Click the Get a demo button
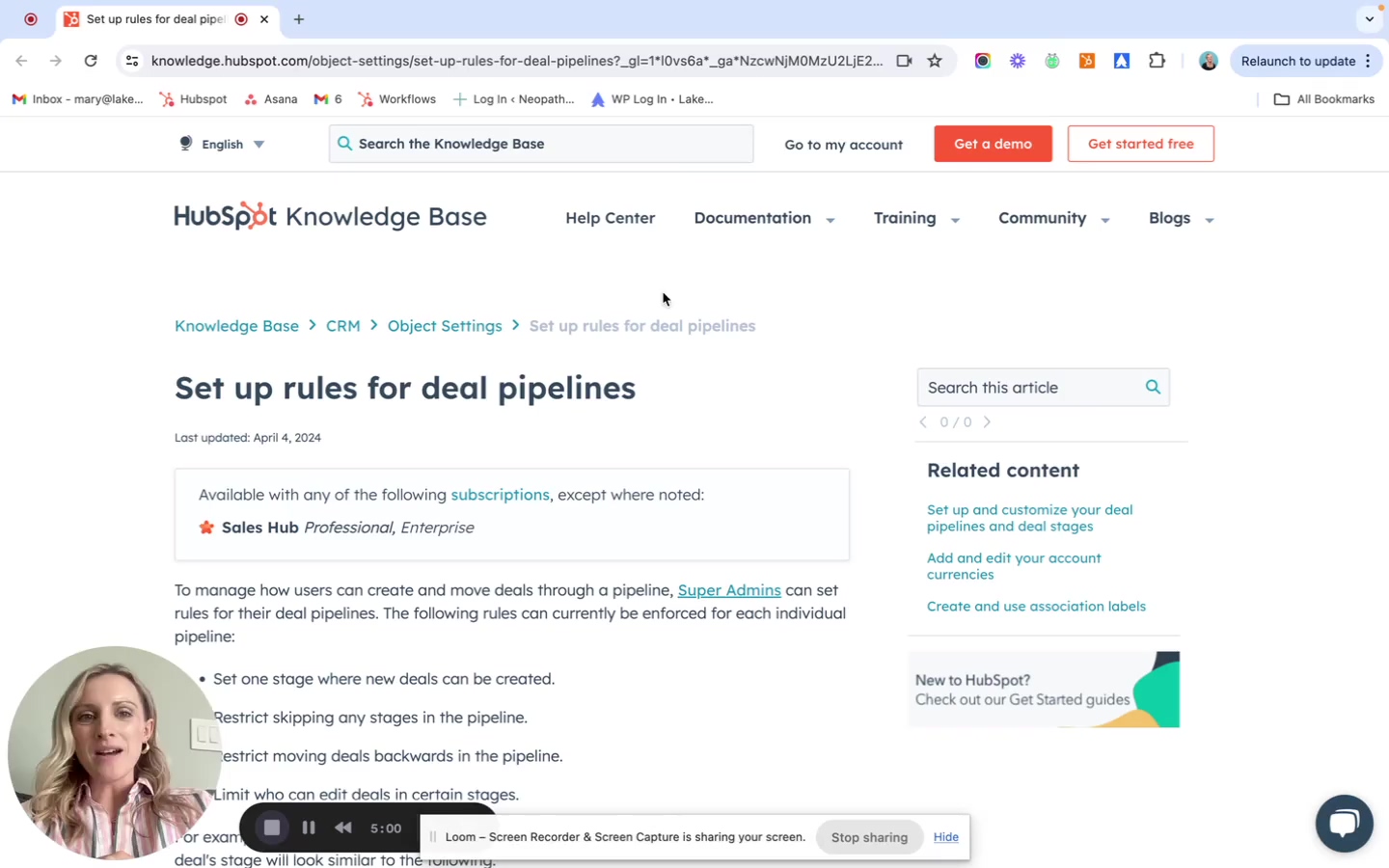The height and width of the screenshot is (868, 1389). coord(993,143)
